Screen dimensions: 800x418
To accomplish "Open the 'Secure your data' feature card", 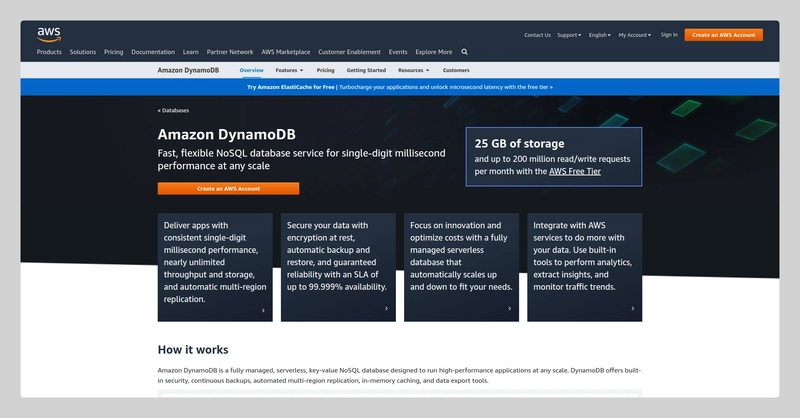I will click(338, 267).
